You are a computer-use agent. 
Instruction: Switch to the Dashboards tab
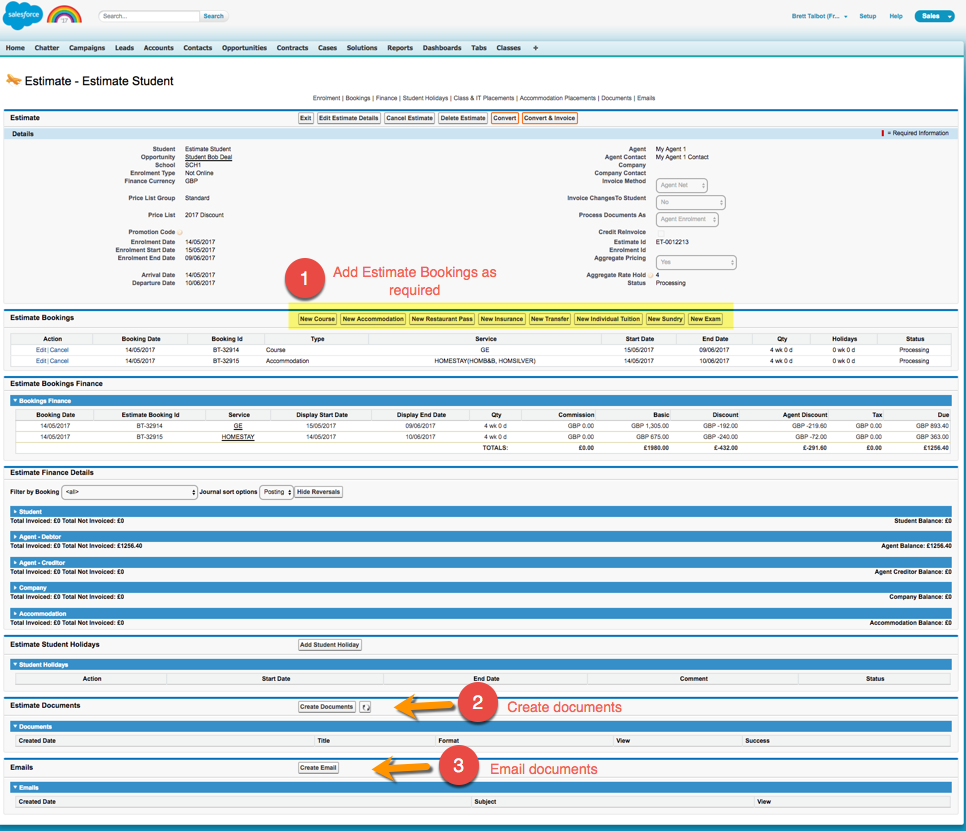pos(441,48)
